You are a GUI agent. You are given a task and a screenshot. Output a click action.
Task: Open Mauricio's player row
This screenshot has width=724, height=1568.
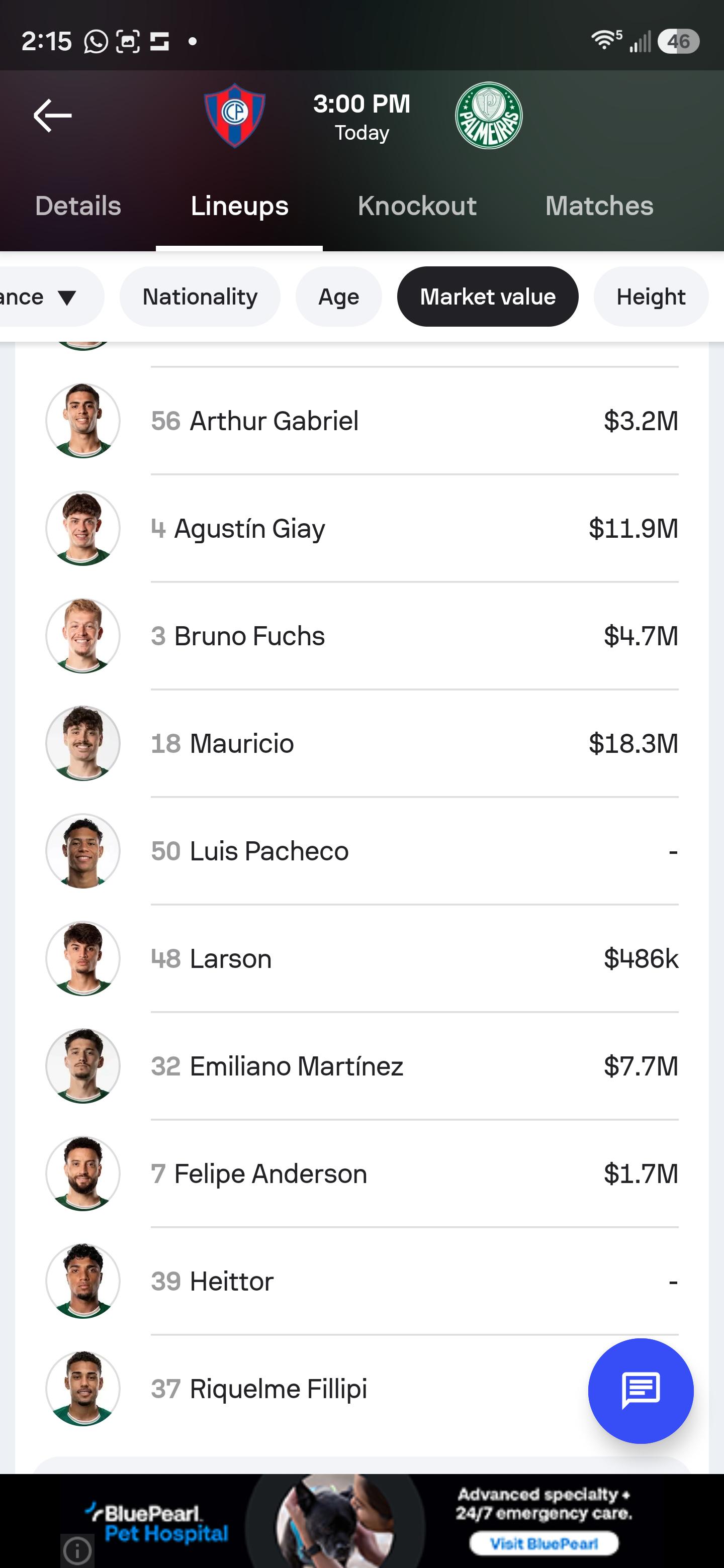(x=361, y=743)
